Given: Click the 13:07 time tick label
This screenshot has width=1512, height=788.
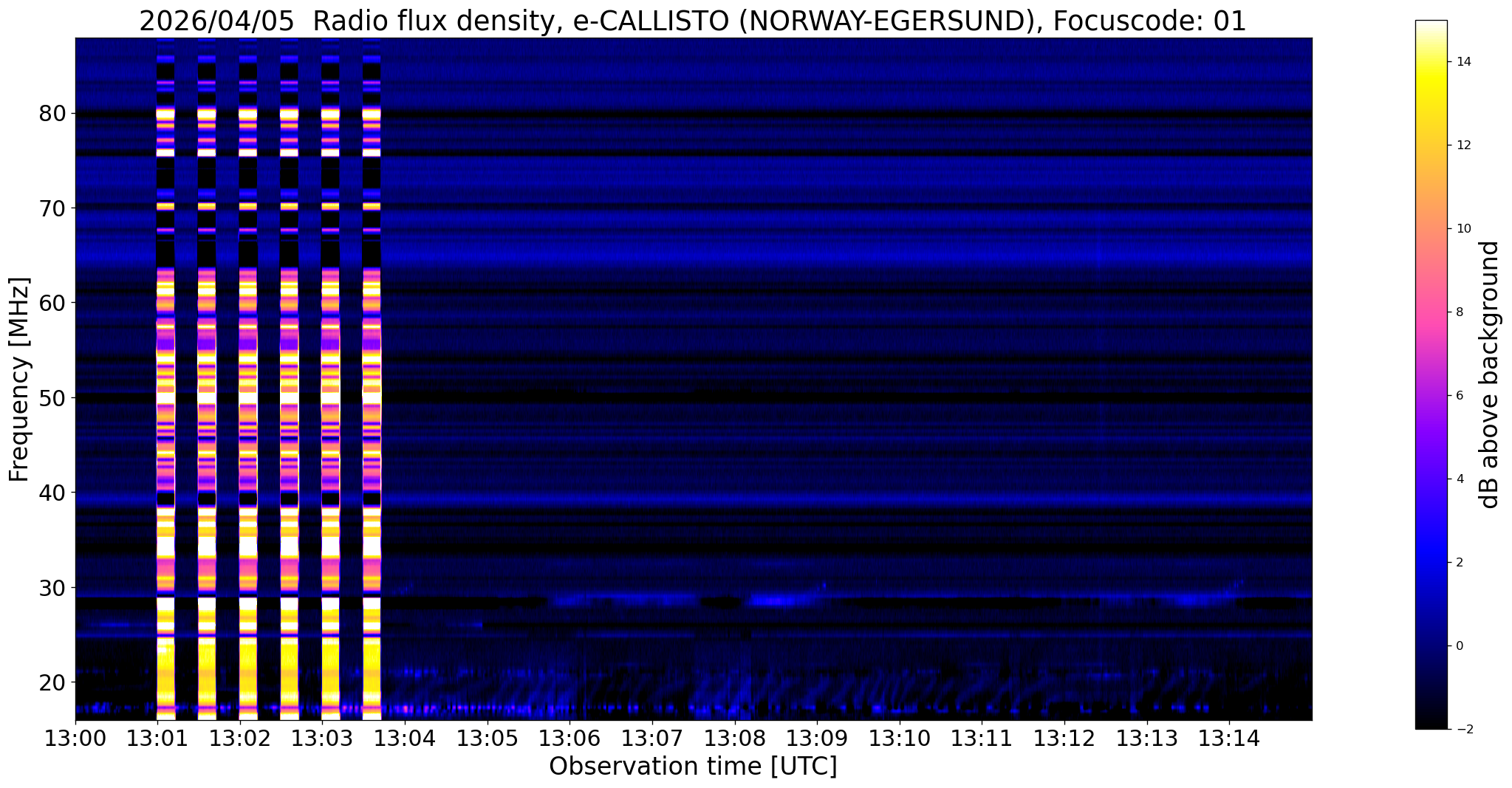Looking at the screenshot, I should point(652,738).
